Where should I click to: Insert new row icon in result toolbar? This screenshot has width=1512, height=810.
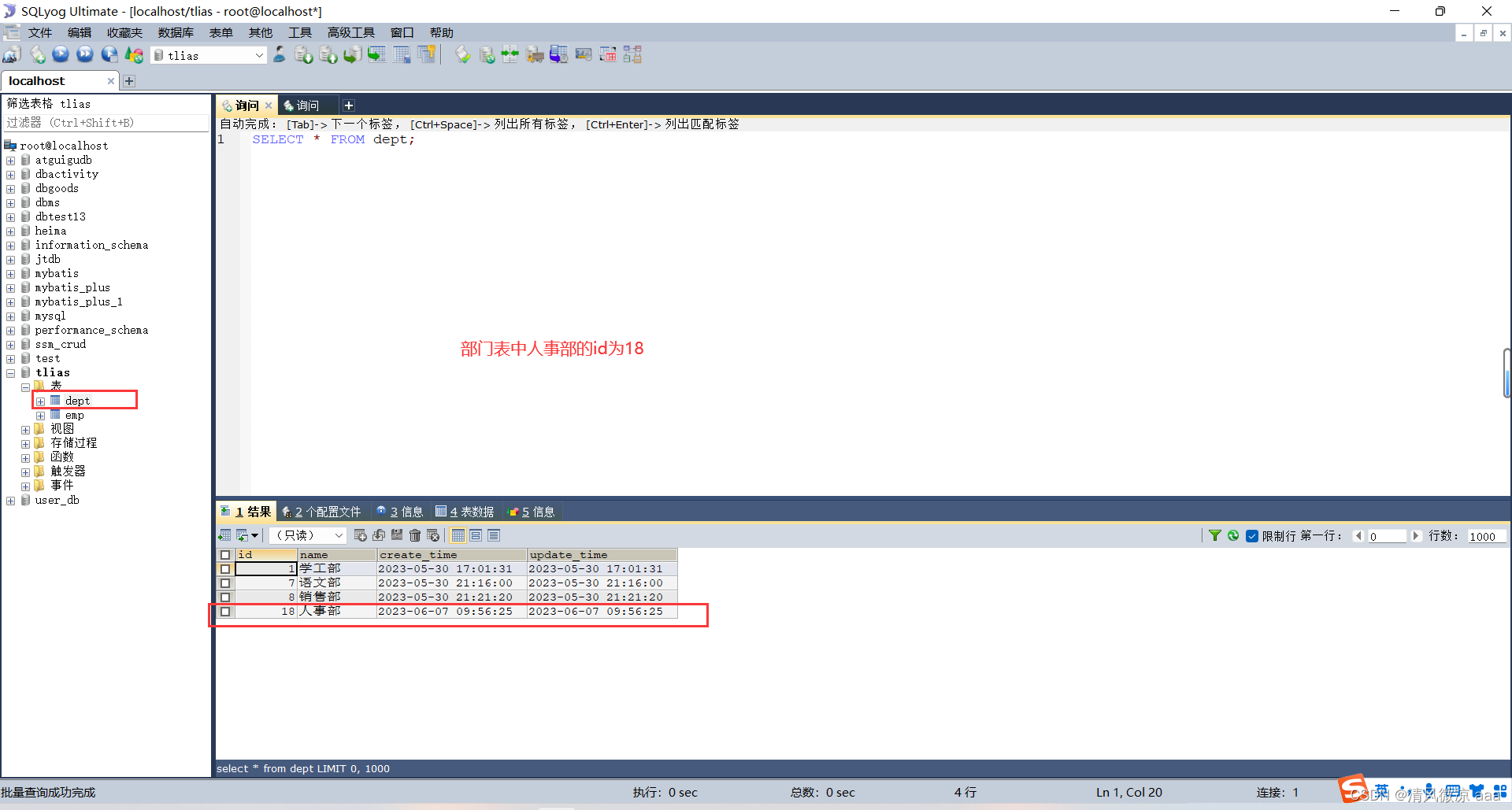tap(361, 535)
